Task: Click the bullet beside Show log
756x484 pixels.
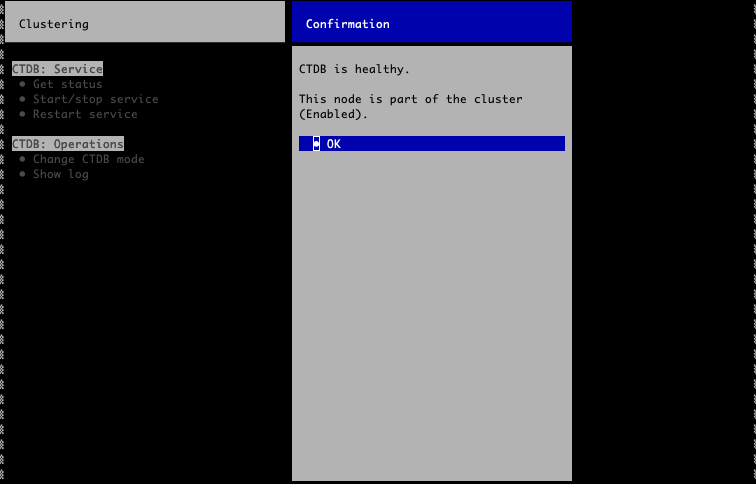Action: pos(23,175)
